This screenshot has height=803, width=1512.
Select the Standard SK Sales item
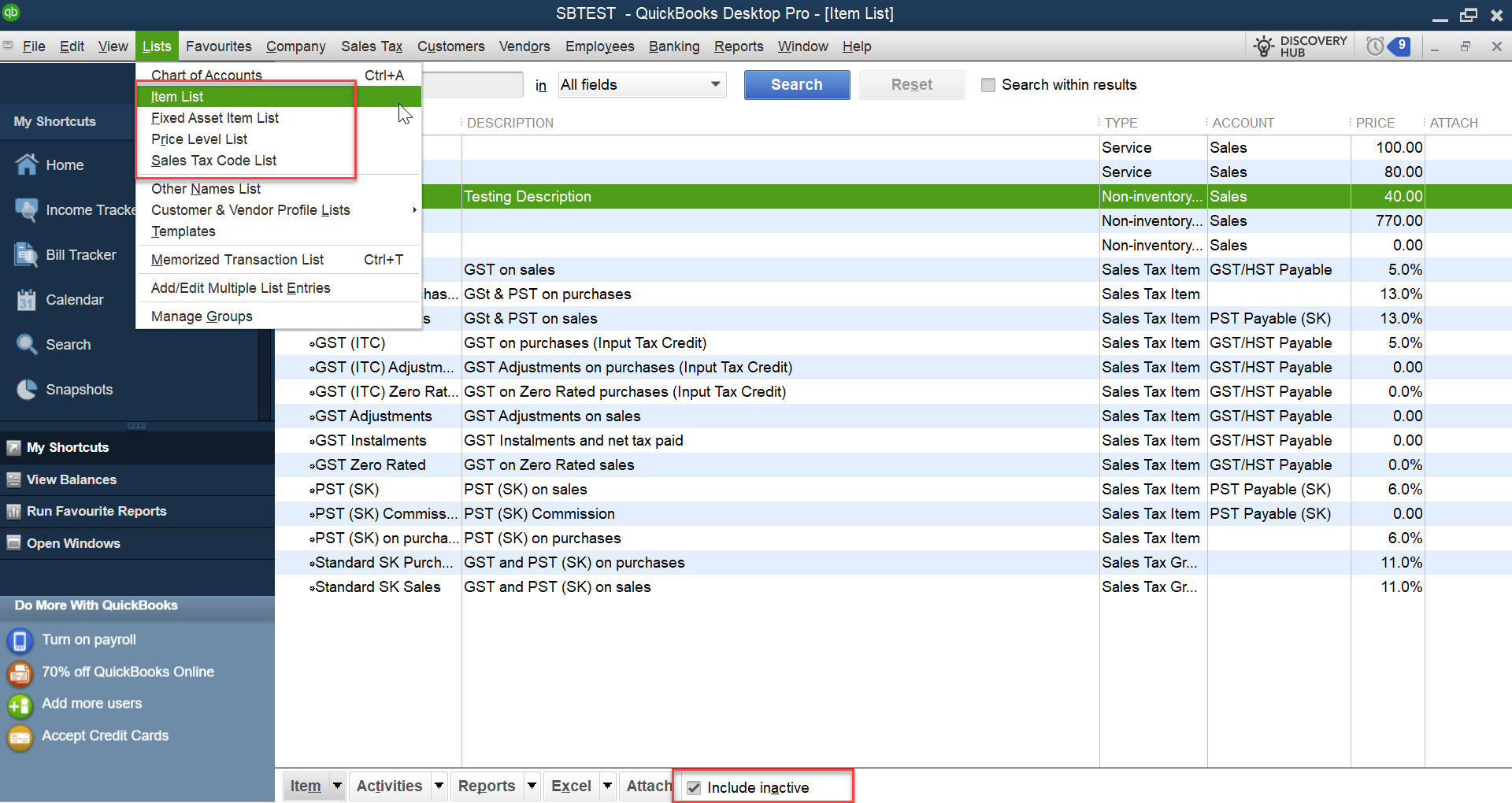click(x=893, y=587)
